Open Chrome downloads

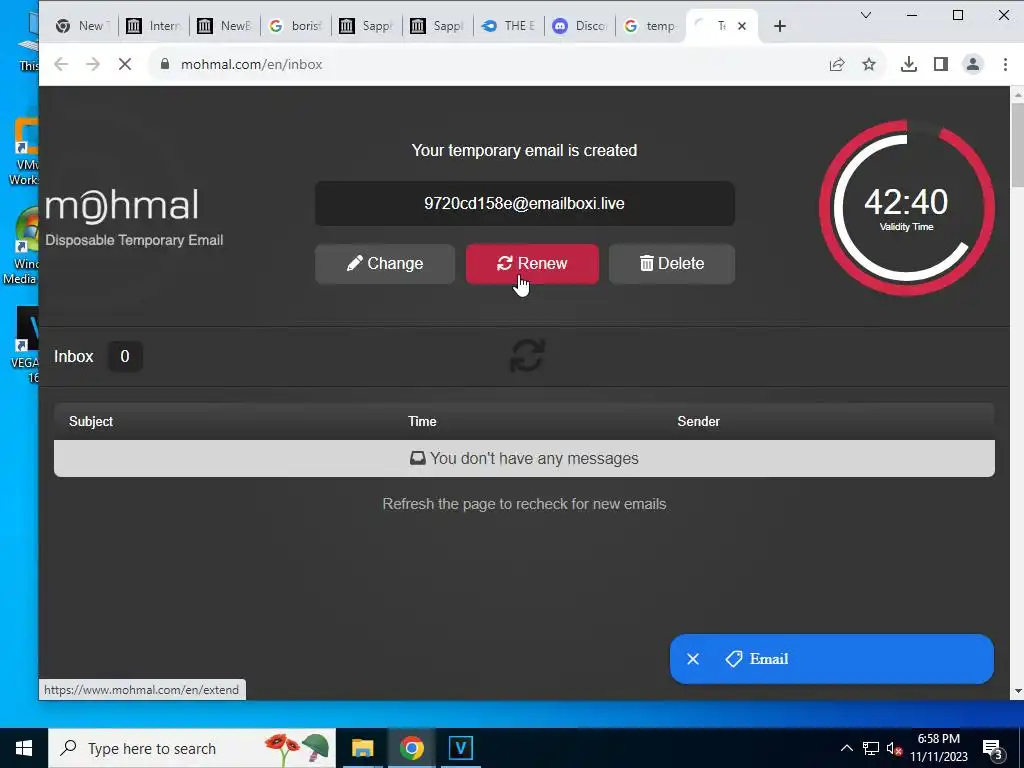click(x=908, y=64)
